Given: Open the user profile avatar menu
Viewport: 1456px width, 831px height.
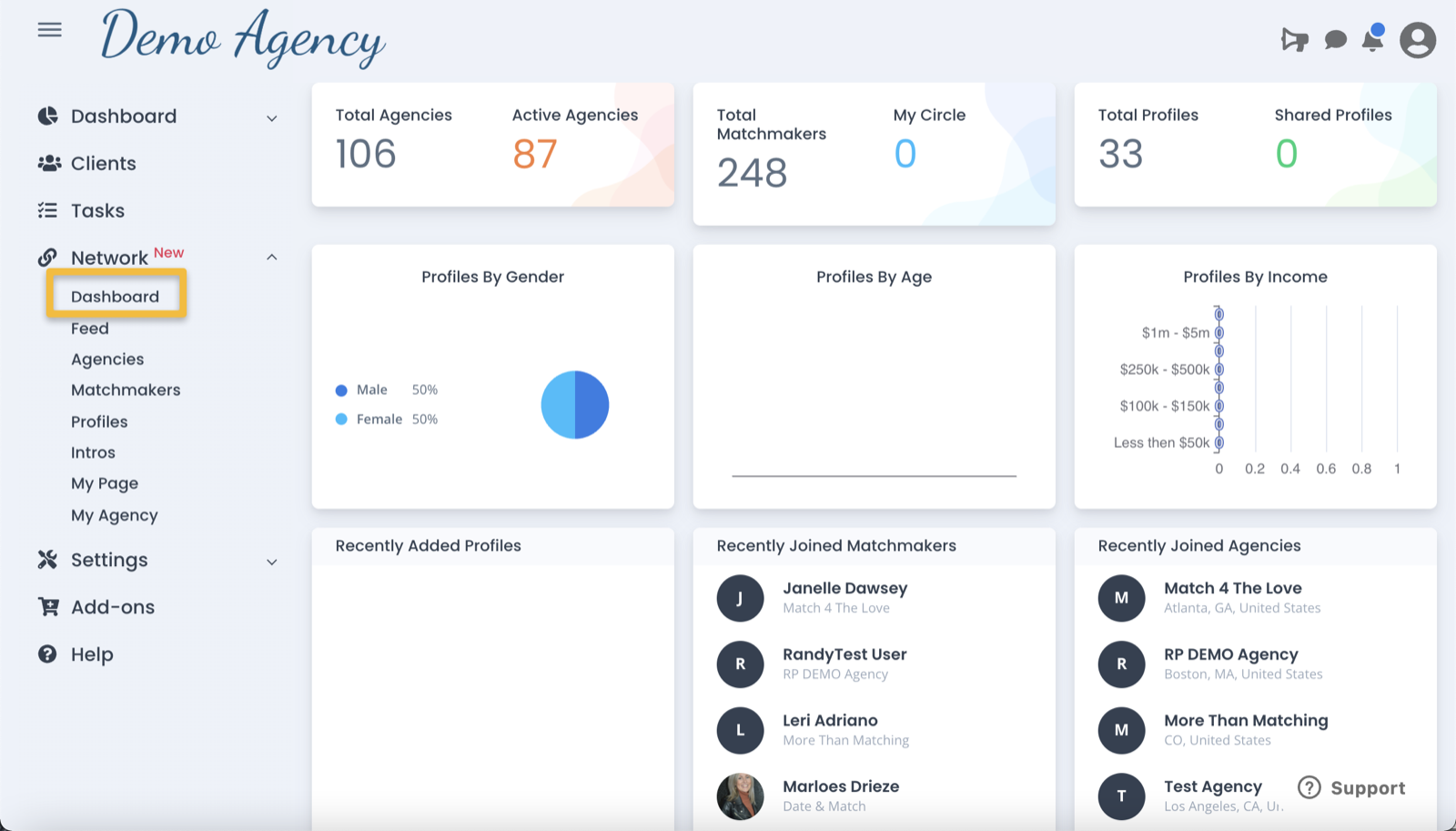Looking at the screenshot, I should tap(1416, 40).
